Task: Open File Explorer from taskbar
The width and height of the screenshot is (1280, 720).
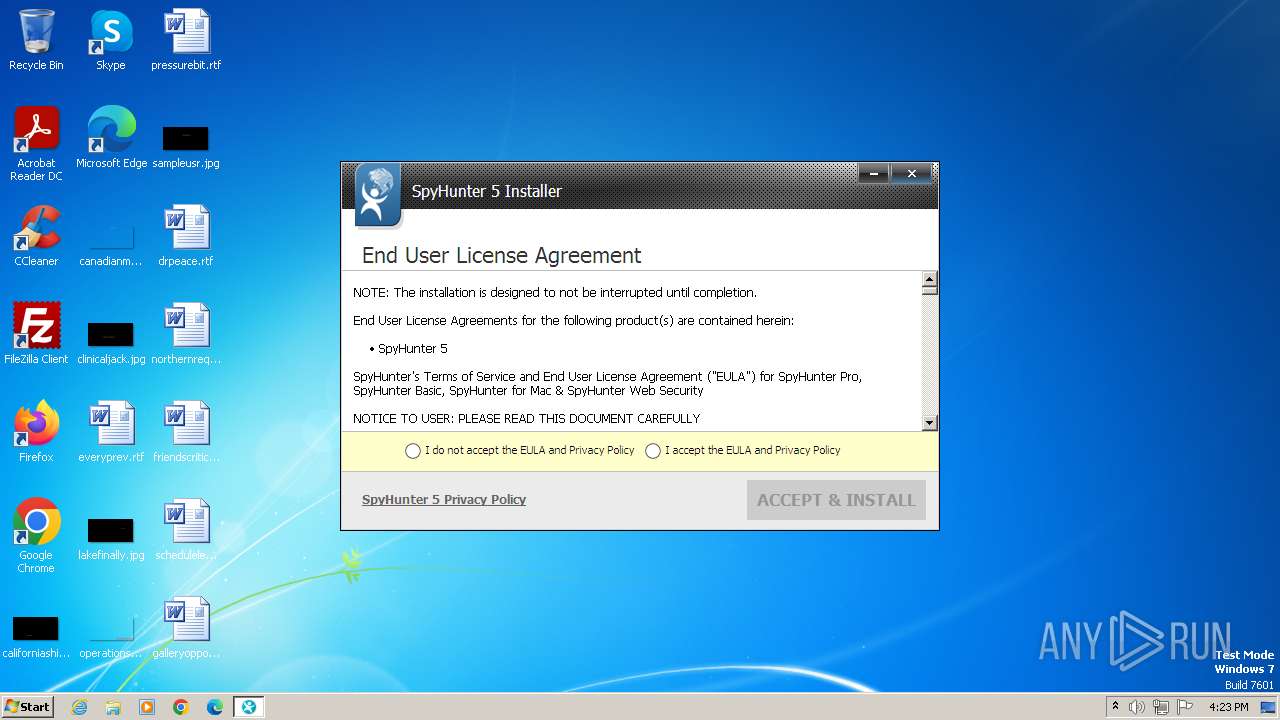Action: pyautogui.click(x=113, y=707)
